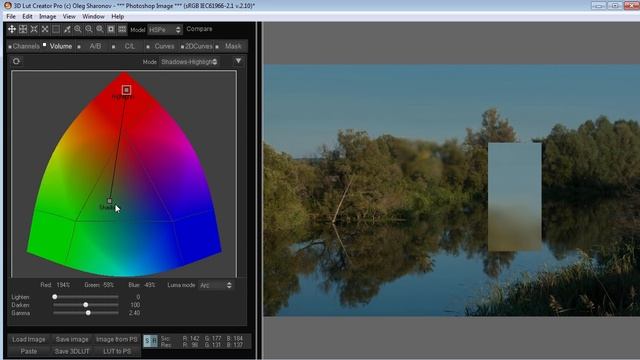This screenshot has height=360, width=640.
Task: Click the Load Image button
Action: tap(29, 340)
